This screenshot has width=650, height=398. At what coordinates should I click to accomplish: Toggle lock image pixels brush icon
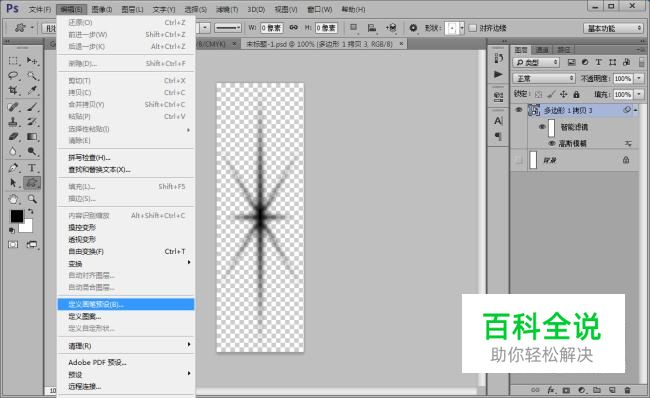[551, 95]
